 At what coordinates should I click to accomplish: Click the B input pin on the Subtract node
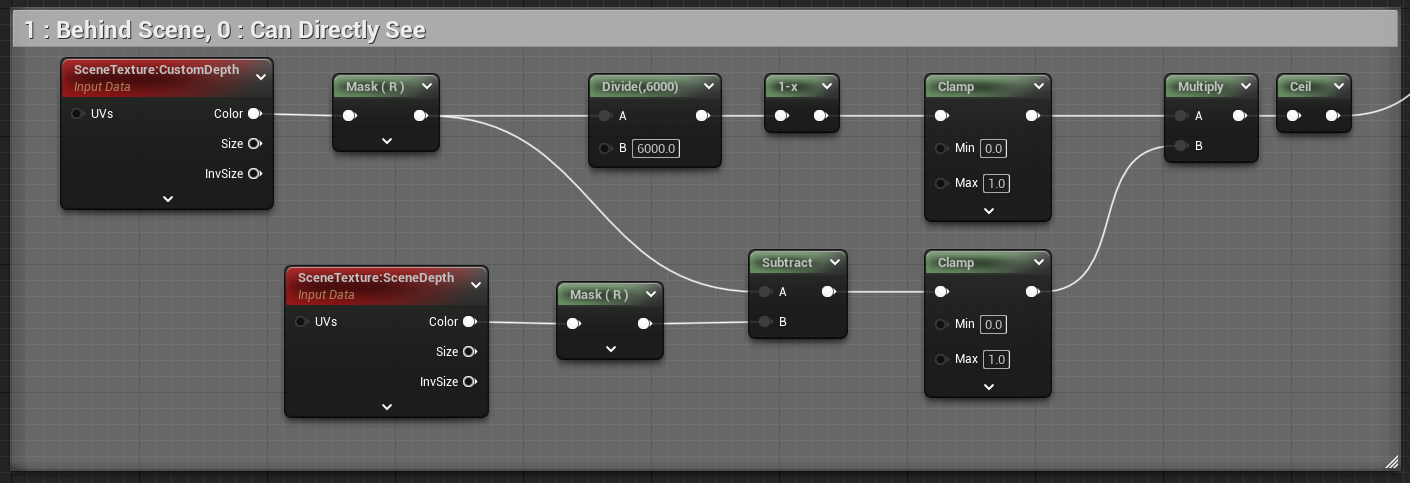[765, 322]
